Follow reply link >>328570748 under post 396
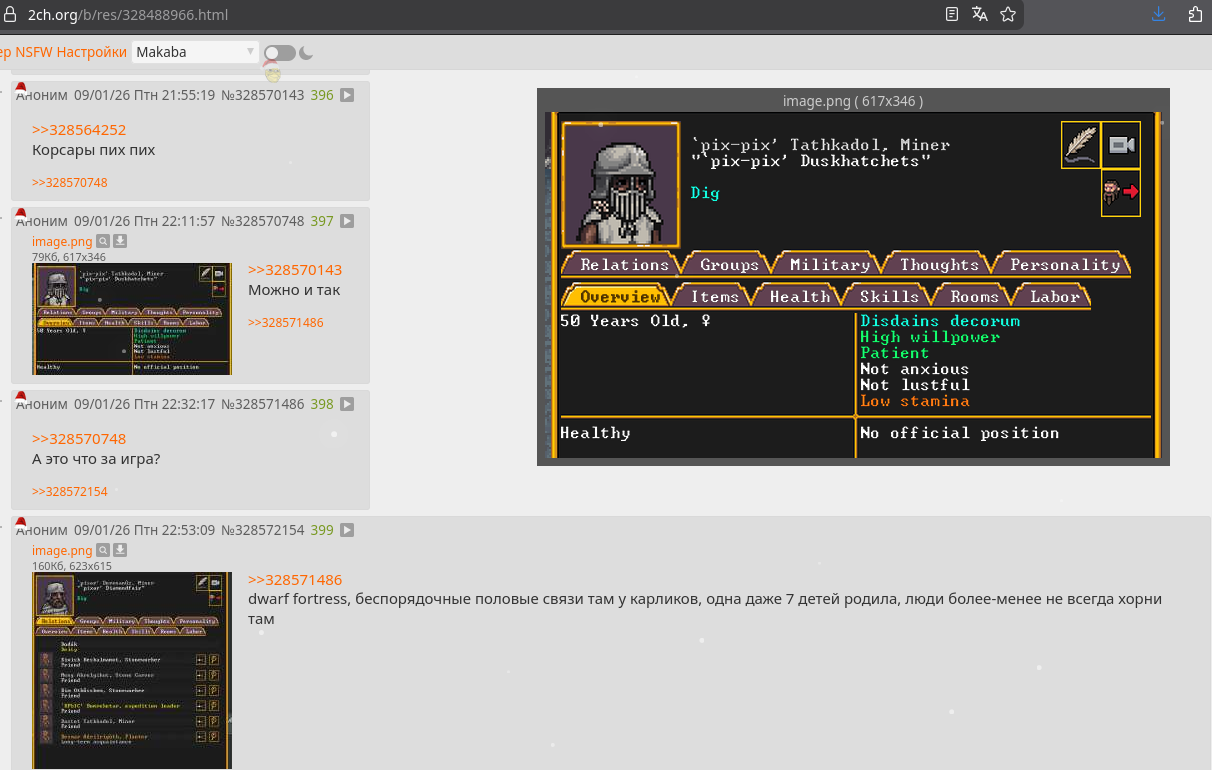This screenshot has height=770, width=1212. [x=70, y=183]
